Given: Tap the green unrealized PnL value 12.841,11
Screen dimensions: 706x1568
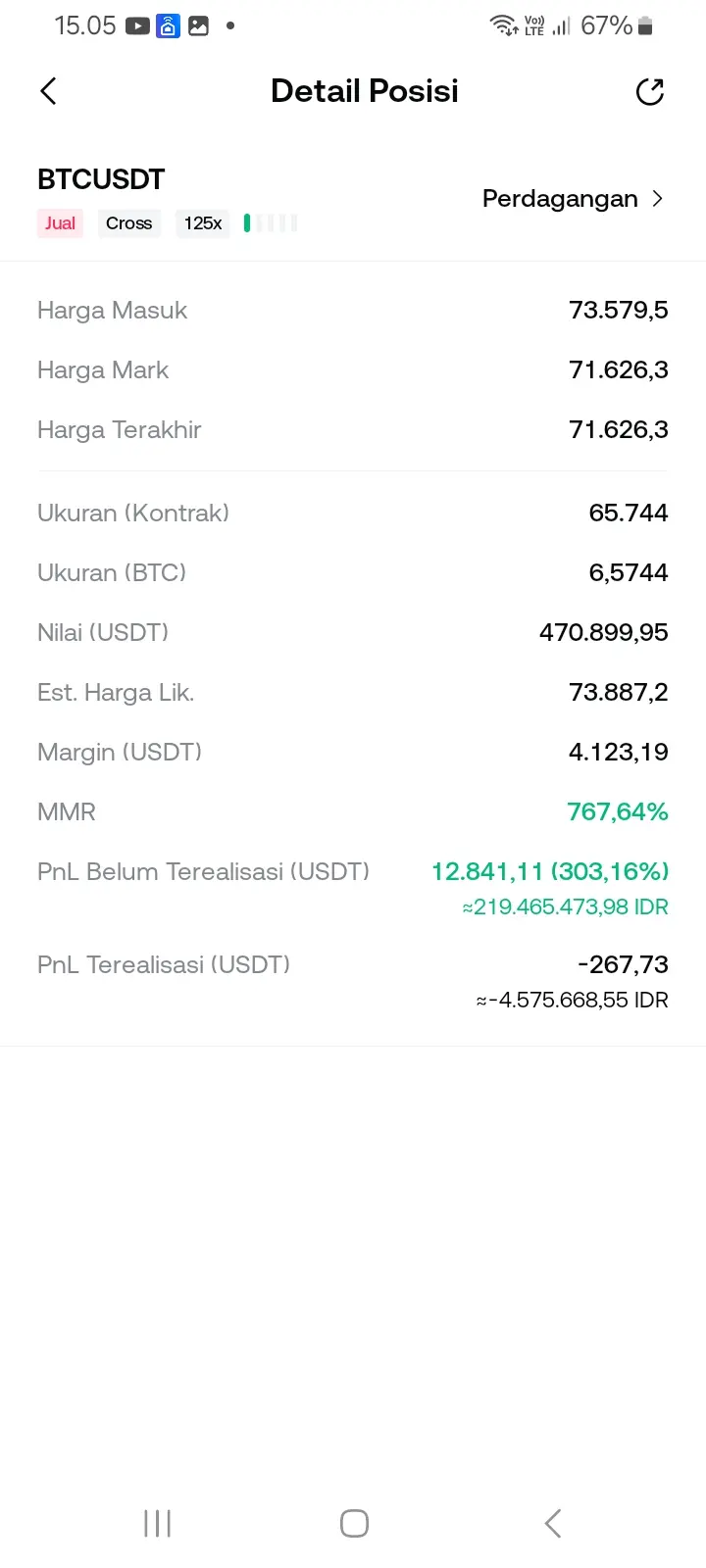Looking at the screenshot, I should coord(487,871).
